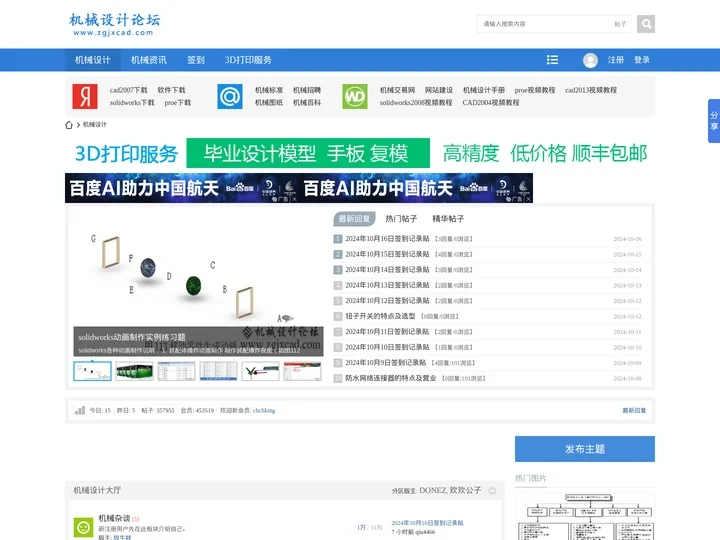Click the site logo 机械设计论坛
Image resolution: width=720 pixels, height=540 pixels.
tap(114, 24)
